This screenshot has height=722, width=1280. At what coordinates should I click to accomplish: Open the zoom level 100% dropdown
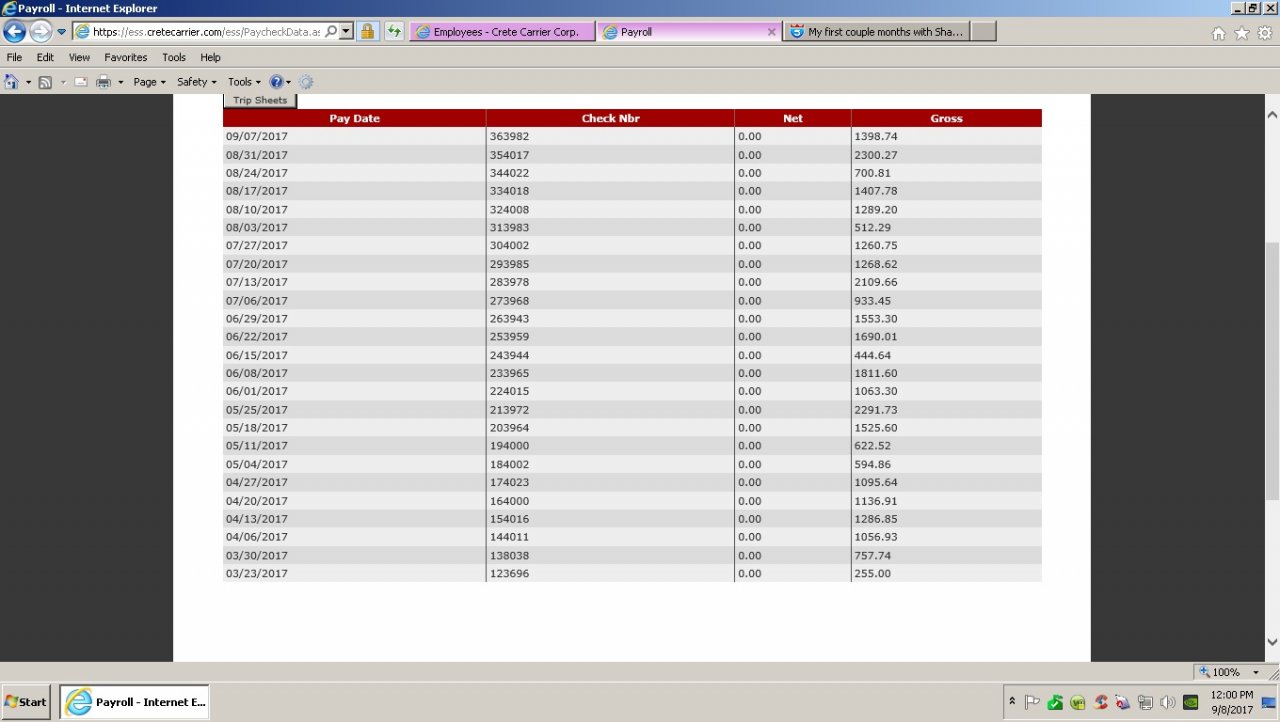(1256, 673)
